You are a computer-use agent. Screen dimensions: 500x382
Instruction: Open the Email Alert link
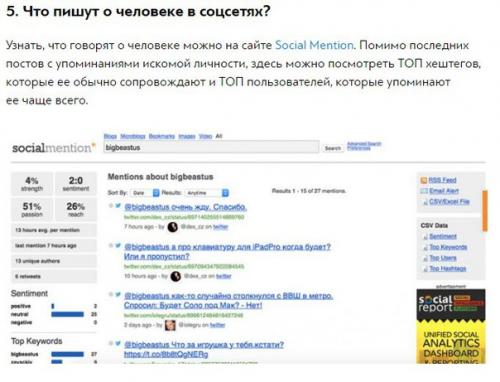click(444, 191)
